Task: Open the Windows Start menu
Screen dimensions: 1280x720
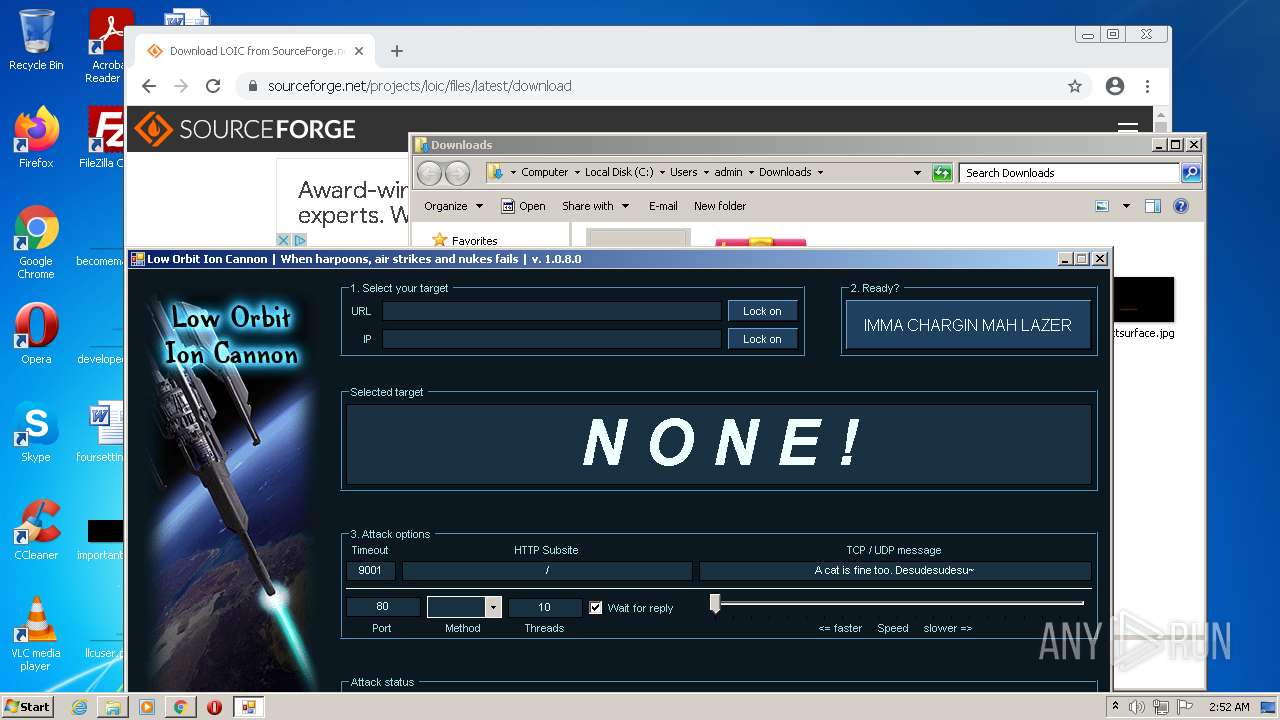Action: coord(27,706)
